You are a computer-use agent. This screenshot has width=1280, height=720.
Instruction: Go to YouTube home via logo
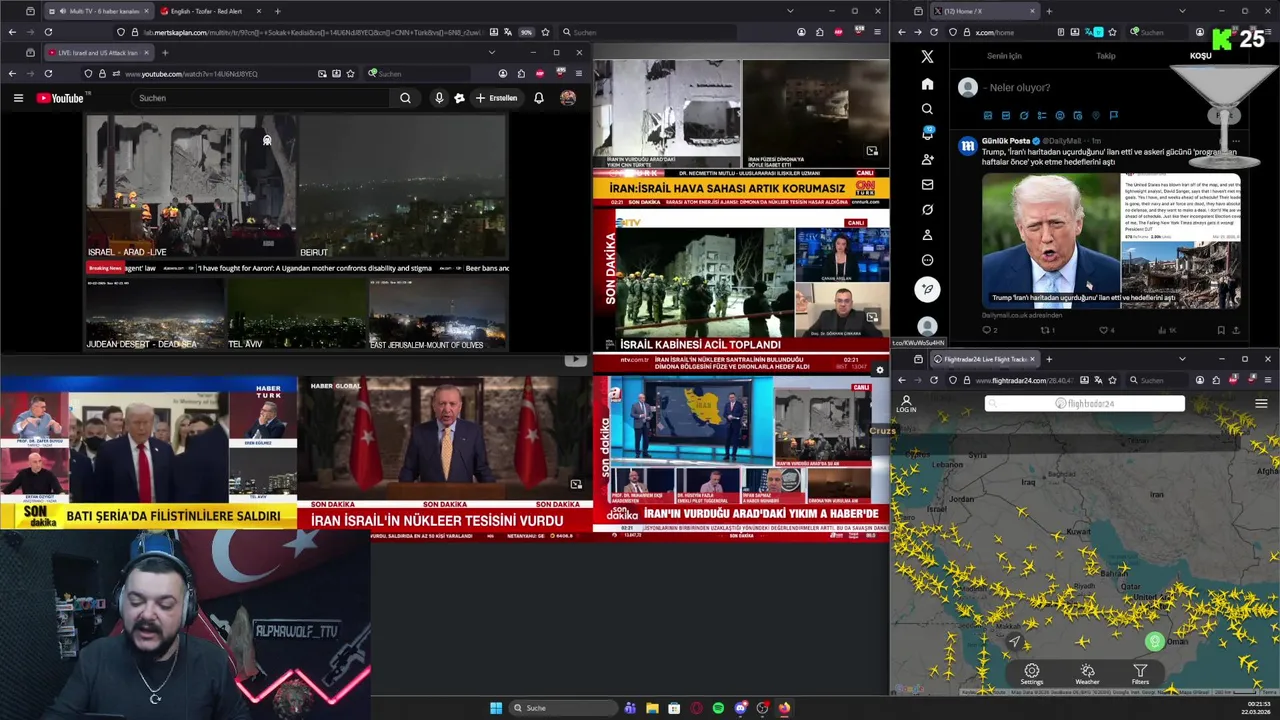(61, 98)
